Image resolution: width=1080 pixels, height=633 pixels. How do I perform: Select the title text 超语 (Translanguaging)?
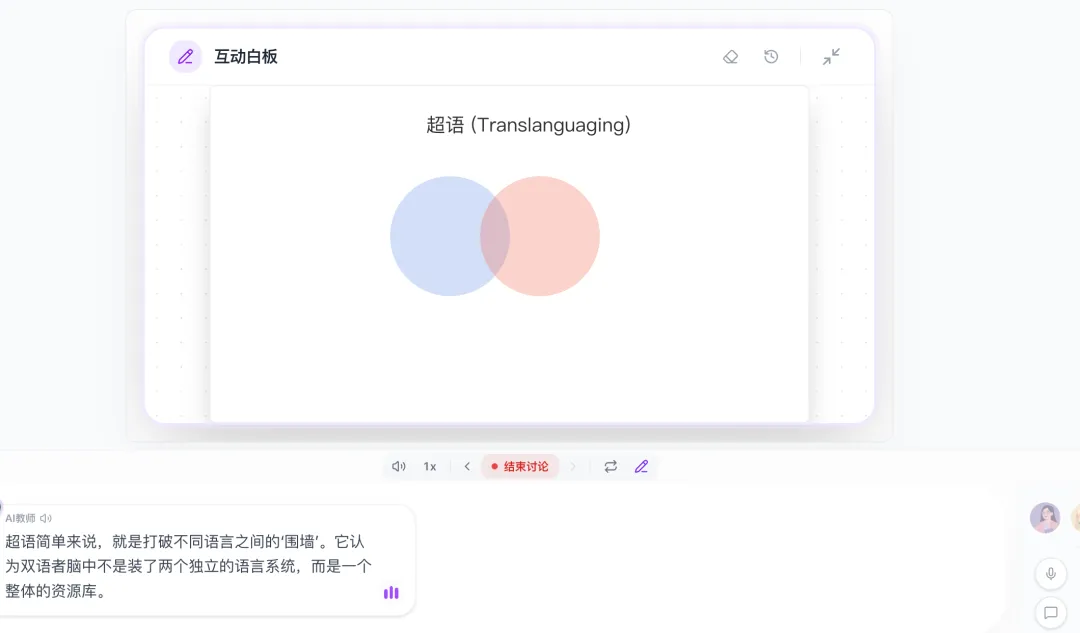pyautogui.click(x=528, y=125)
